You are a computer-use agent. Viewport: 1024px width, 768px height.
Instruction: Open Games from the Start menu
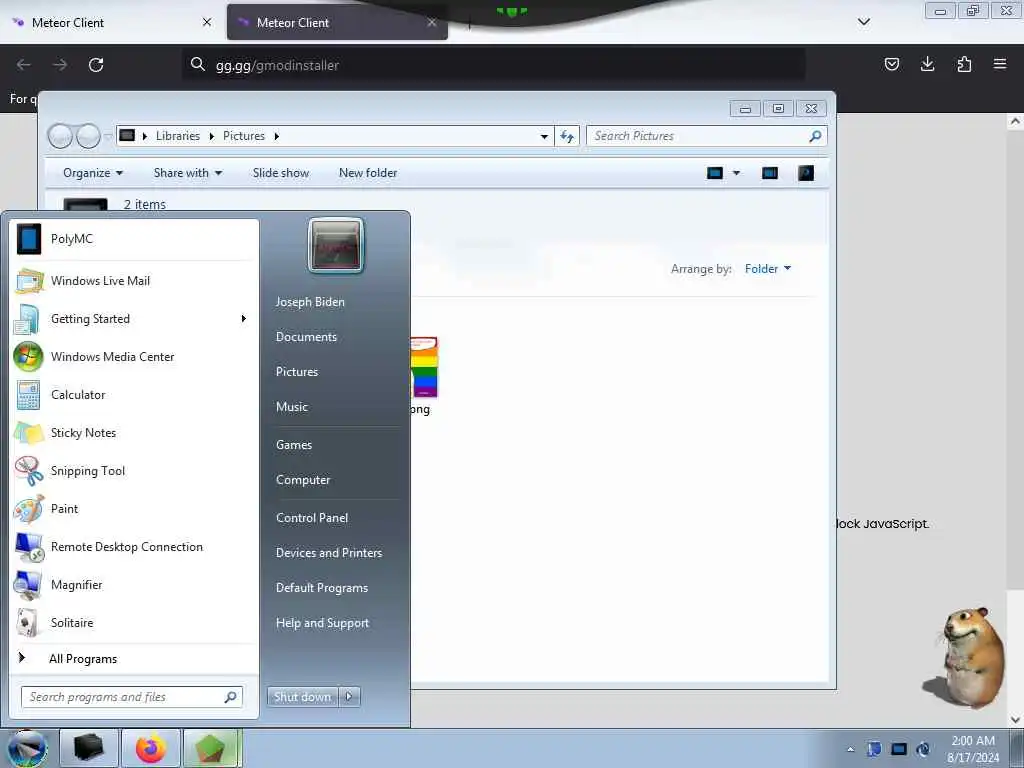(x=294, y=445)
